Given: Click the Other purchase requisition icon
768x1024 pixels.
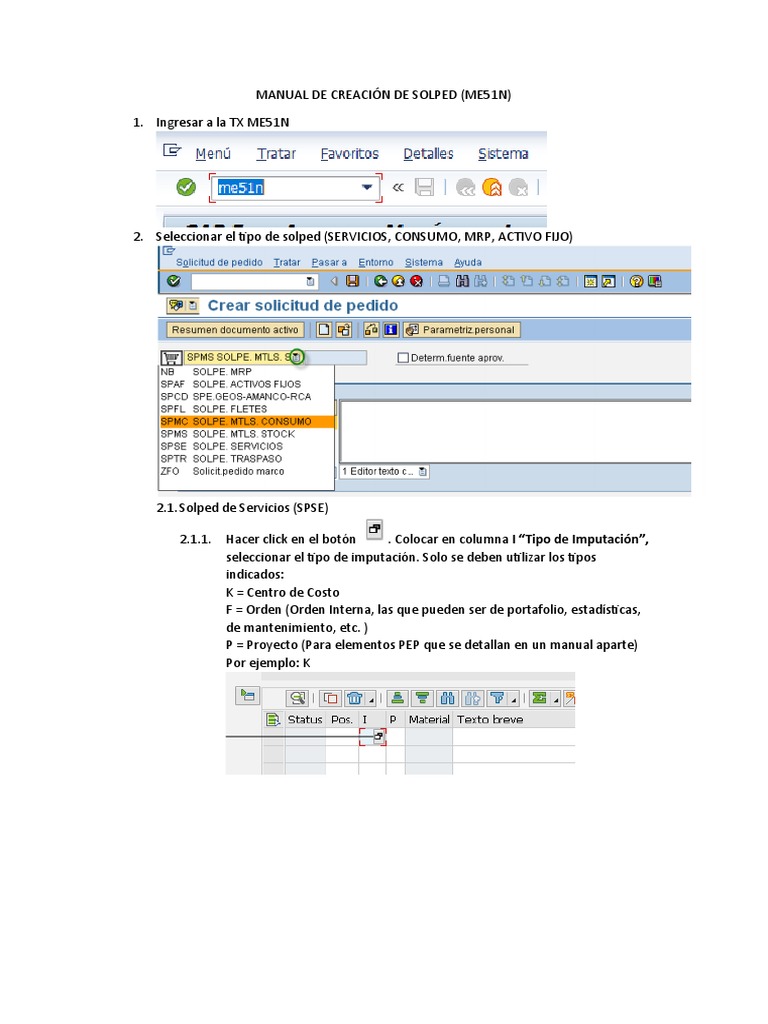Looking at the screenshot, I should (x=344, y=330).
